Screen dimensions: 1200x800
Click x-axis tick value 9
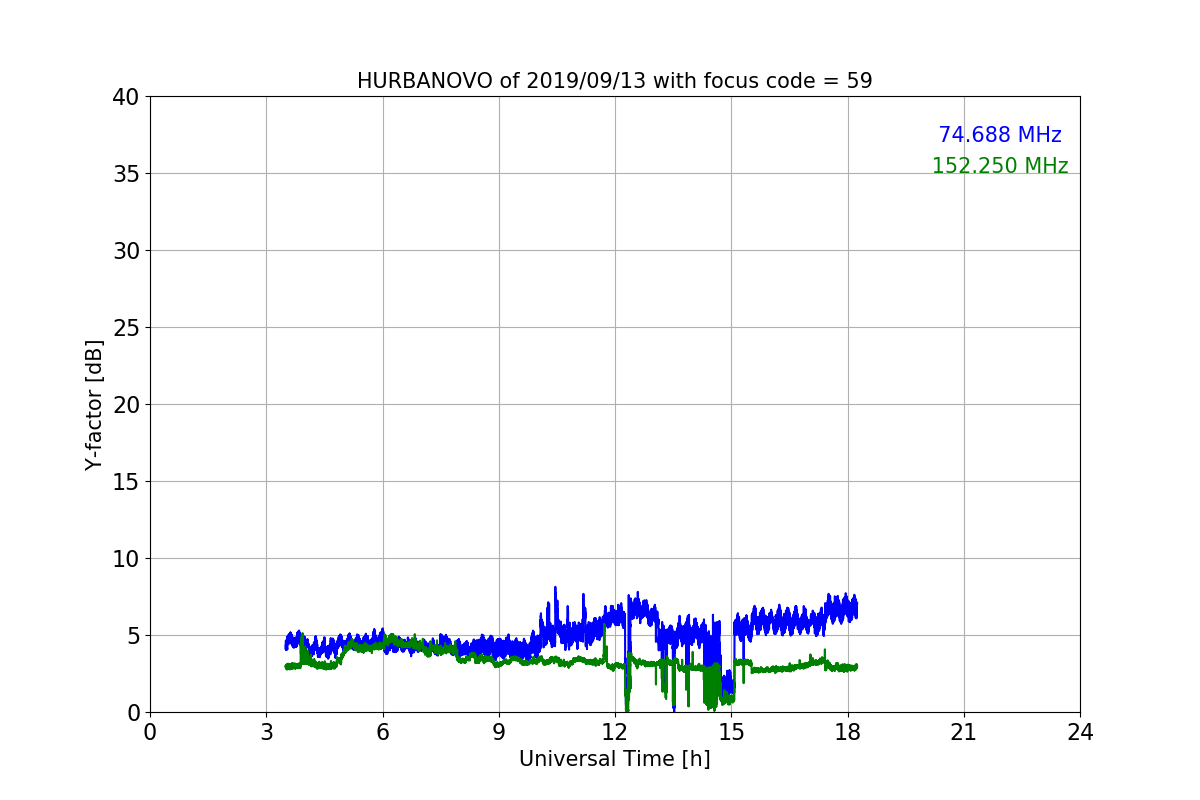coord(499,732)
